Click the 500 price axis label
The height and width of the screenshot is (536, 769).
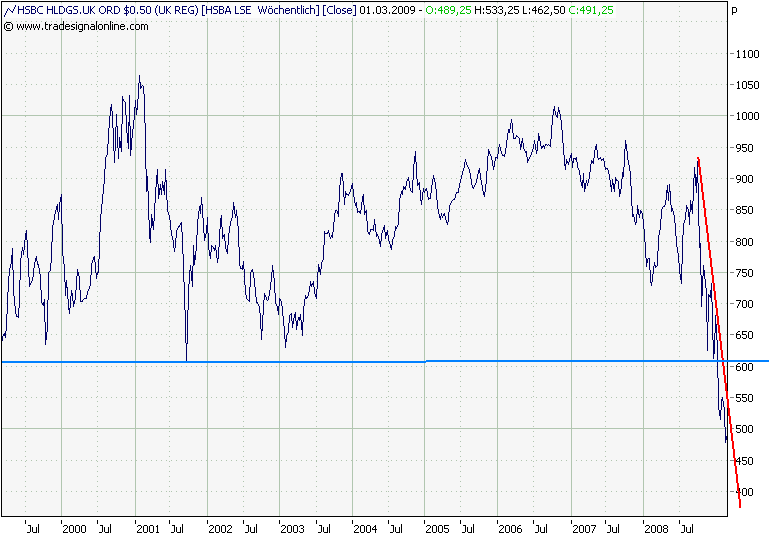(x=744, y=429)
